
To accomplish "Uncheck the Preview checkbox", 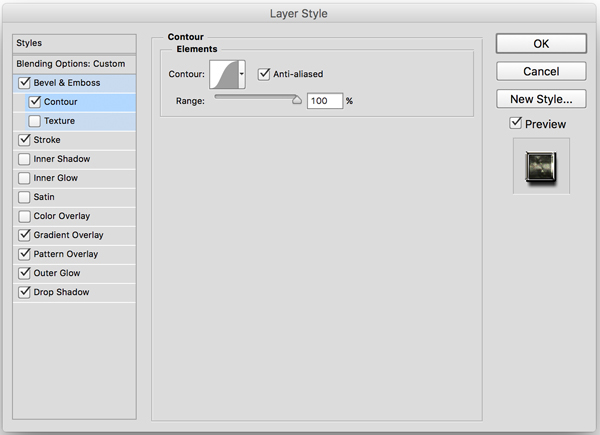I will 516,123.
